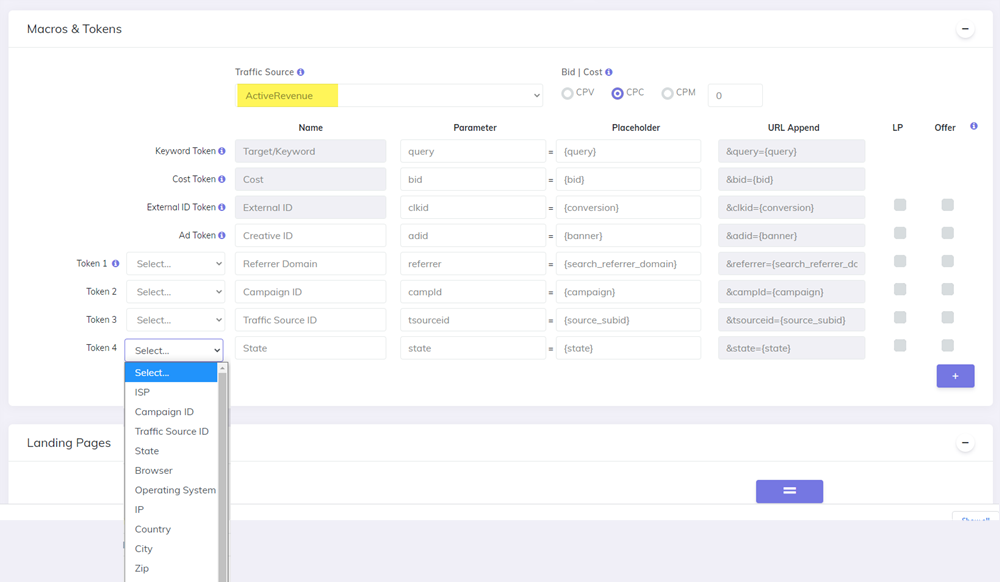
Task: Collapse the Macros & Tokens panel
Action: 965,29
